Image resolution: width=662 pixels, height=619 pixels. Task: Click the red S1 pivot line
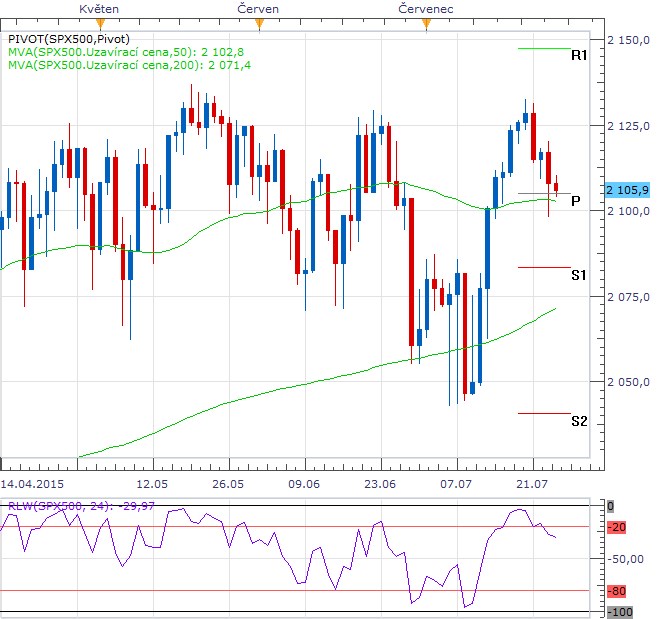coord(544,267)
